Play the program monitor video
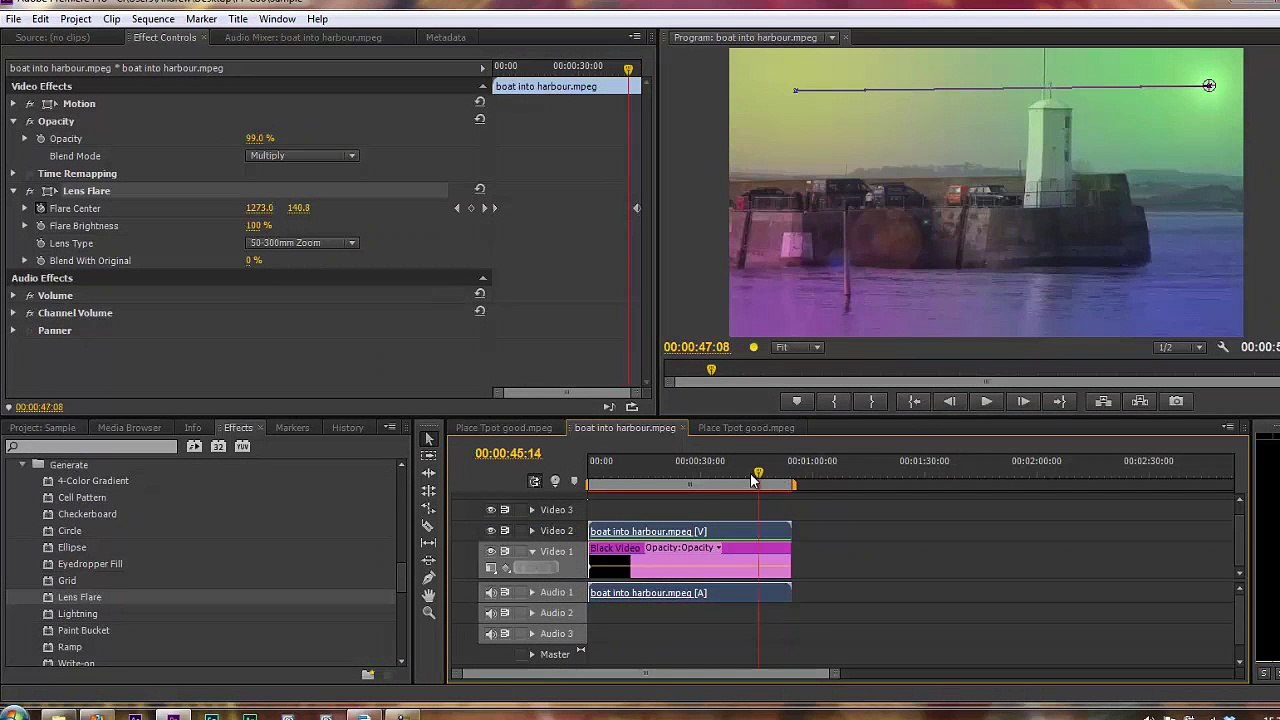 [x=986, y=401]
